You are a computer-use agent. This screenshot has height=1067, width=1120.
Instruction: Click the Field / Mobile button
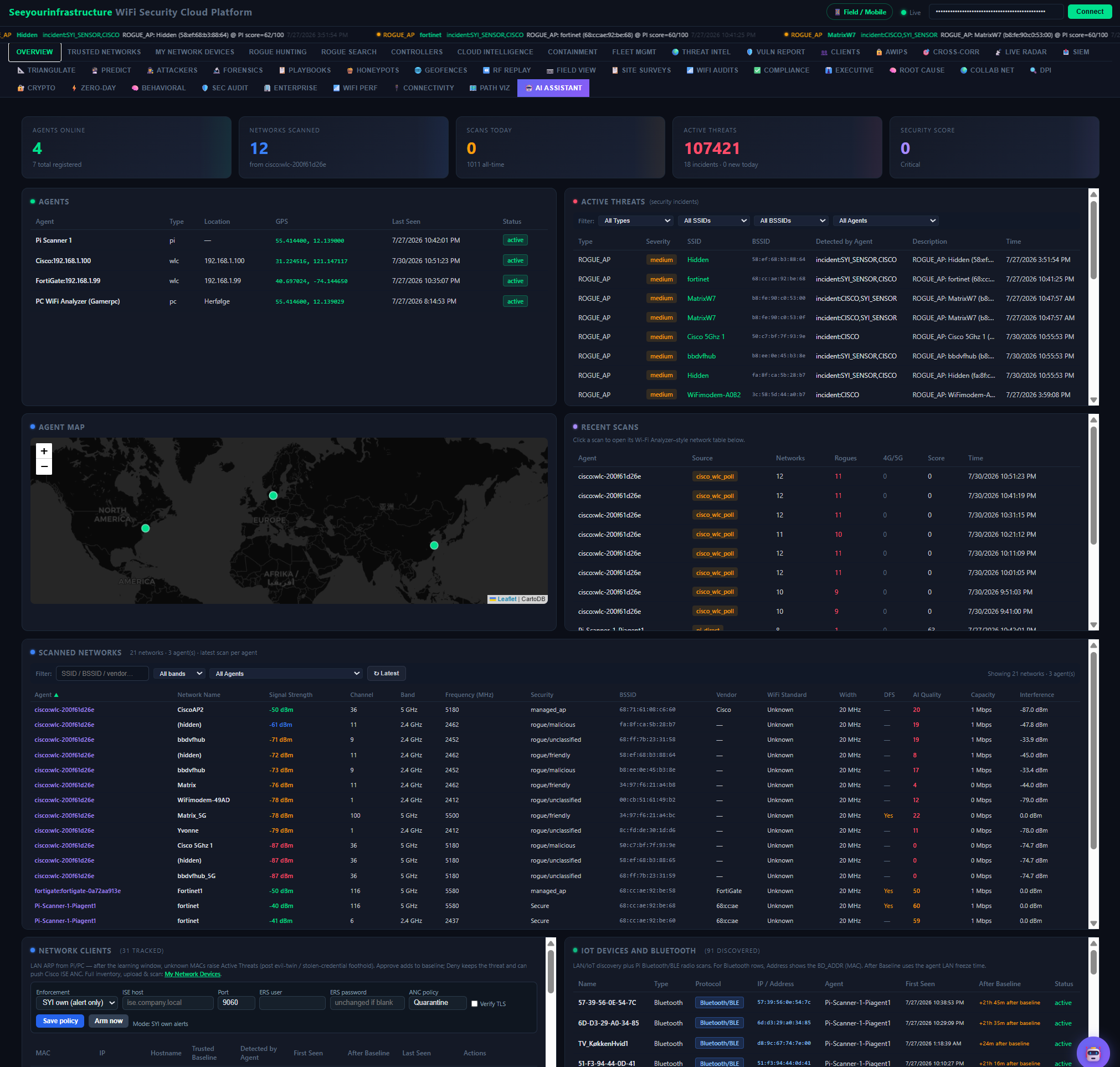pos(859,12)
